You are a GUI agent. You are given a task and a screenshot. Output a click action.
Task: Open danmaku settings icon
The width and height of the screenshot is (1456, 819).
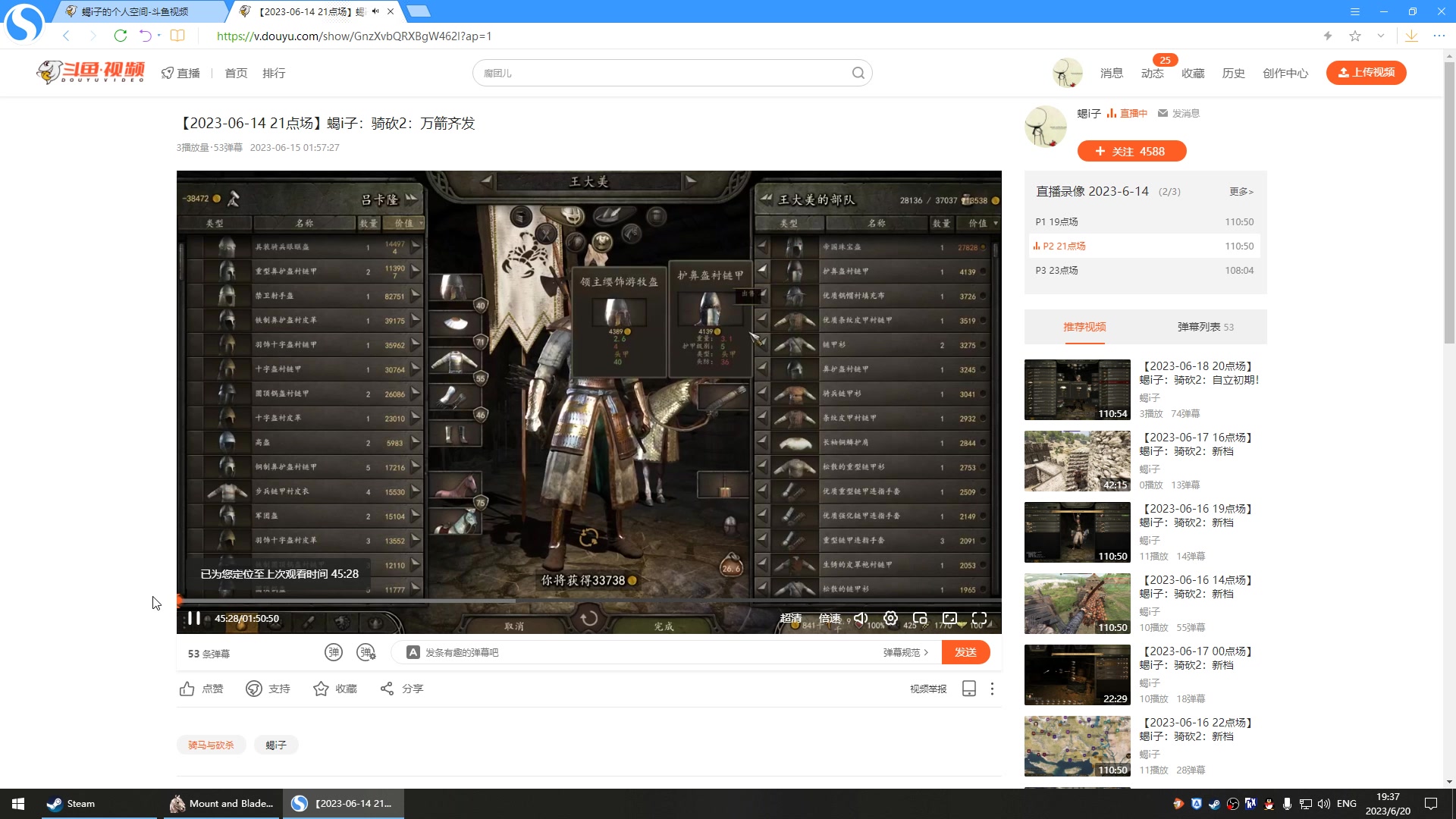[366, 652]
